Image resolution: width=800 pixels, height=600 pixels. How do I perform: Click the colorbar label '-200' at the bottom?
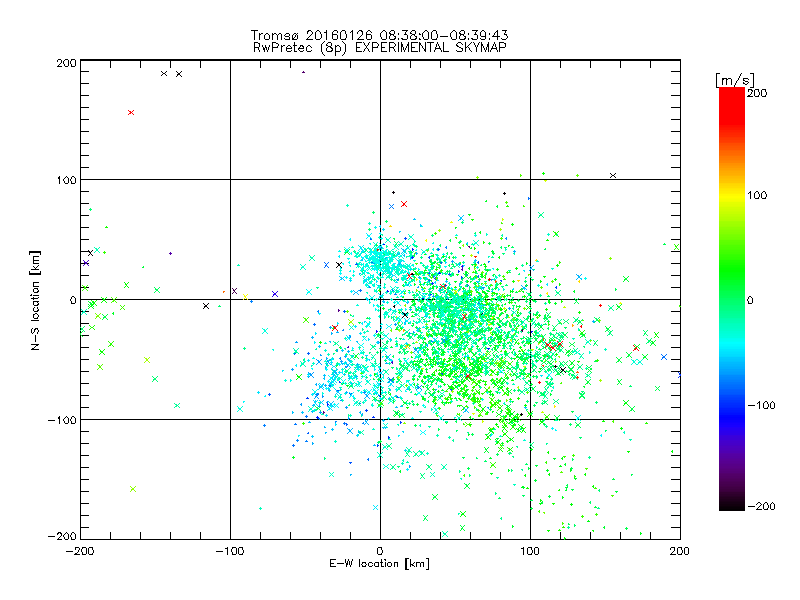click(761, 506)
